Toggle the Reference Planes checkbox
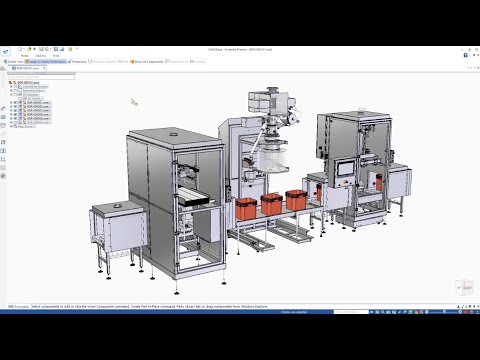Screen dimensions: 480x360 (x=15, y=91)
